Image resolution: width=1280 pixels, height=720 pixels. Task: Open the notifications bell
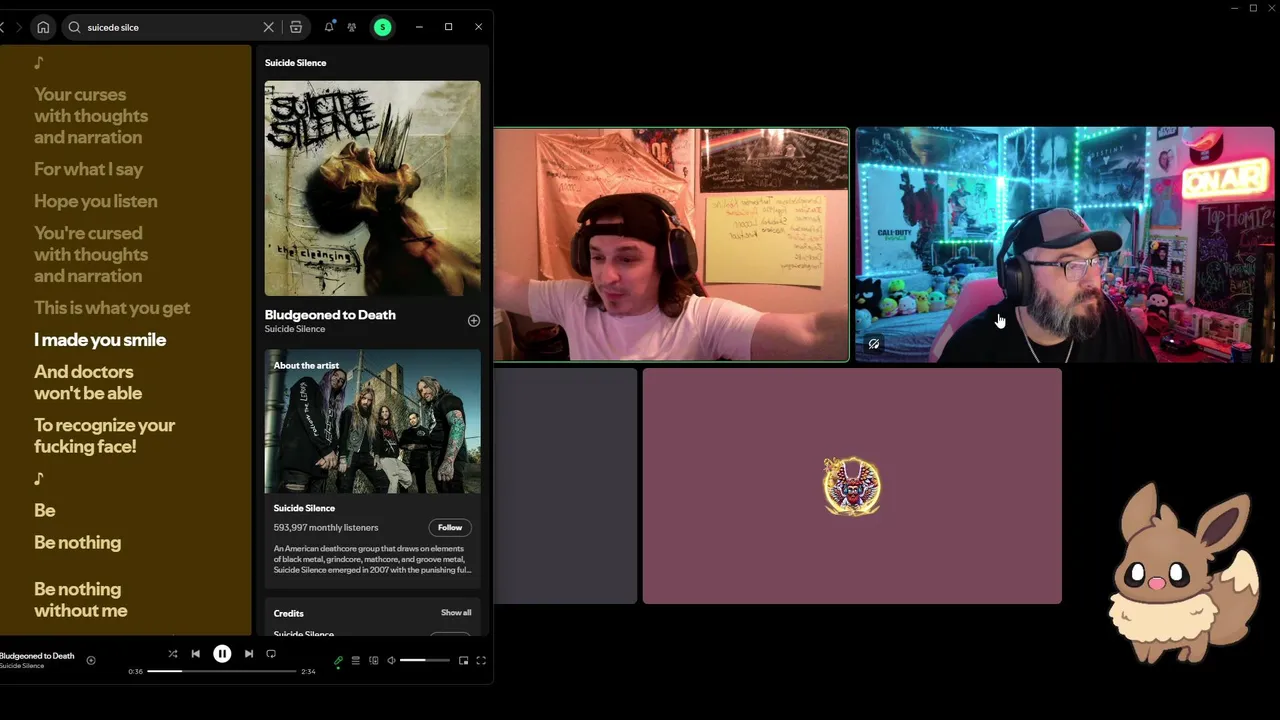[329, 27]
